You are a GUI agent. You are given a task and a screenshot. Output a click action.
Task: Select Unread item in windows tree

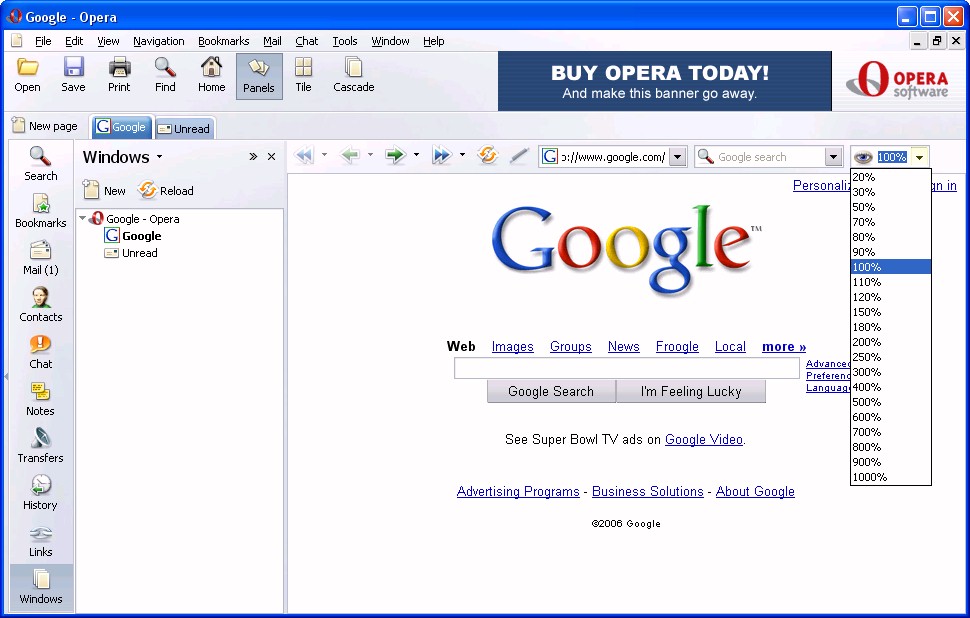tap(131, 253)
